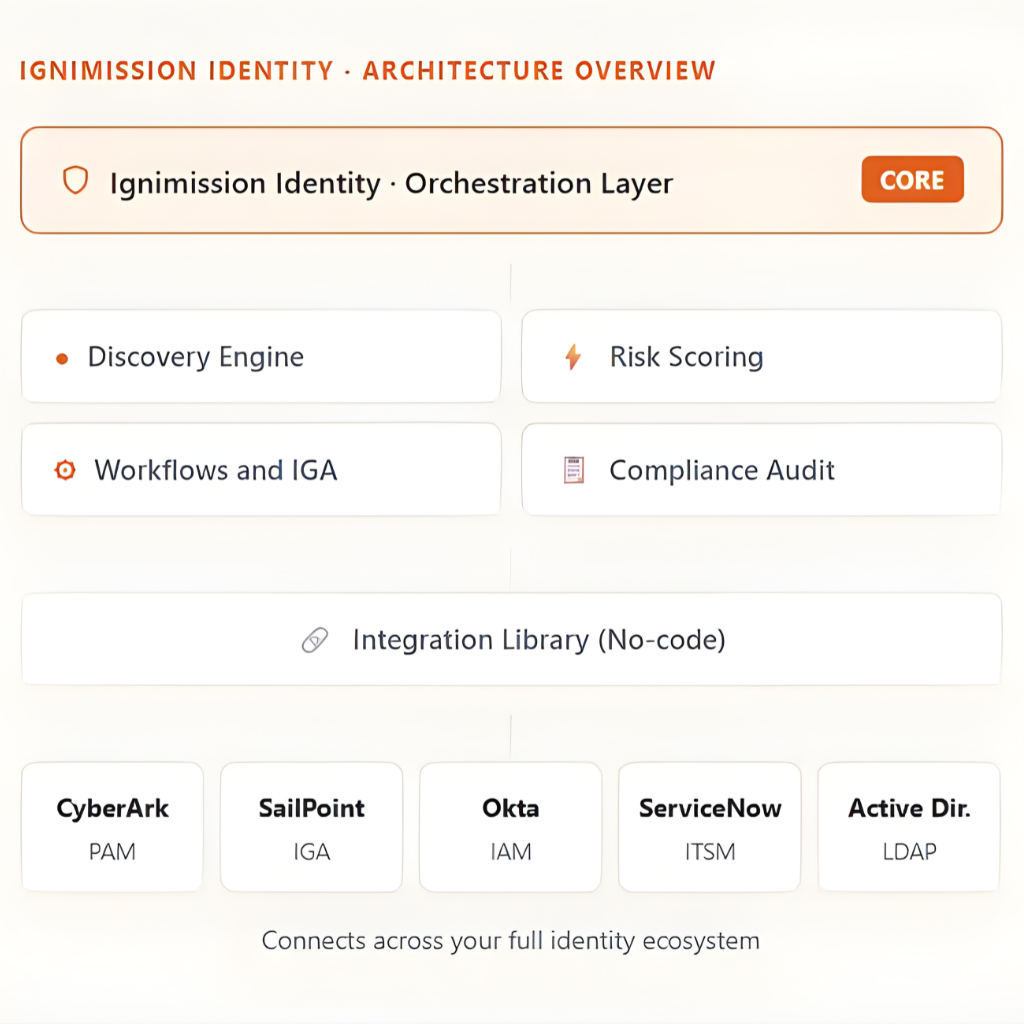Viewport: 1024px width, 1024px height.
Task: Open the ServiceNow ITSM integration tile
Action: [x=710, y=827]
